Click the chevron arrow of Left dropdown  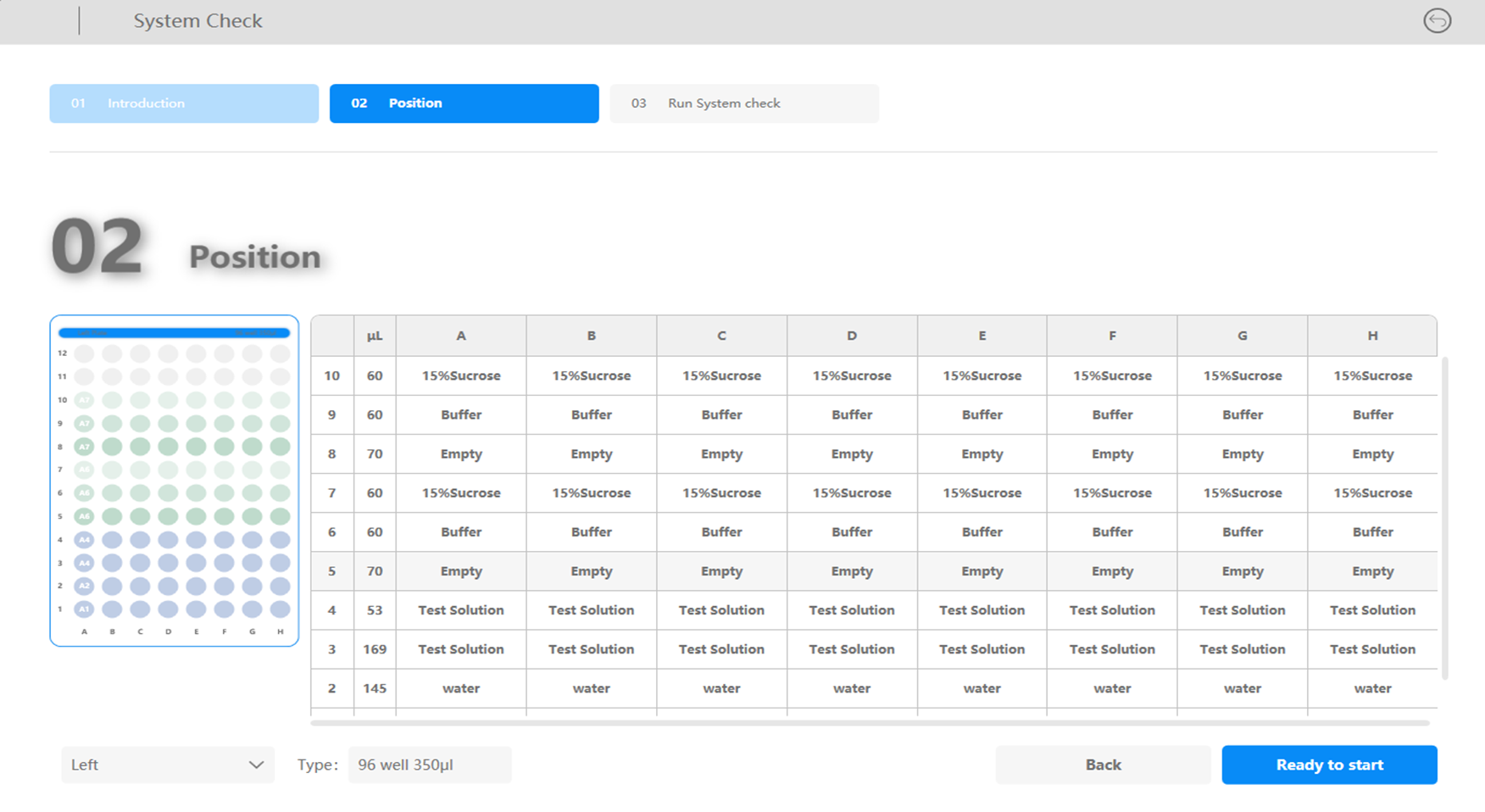[256, 765]
